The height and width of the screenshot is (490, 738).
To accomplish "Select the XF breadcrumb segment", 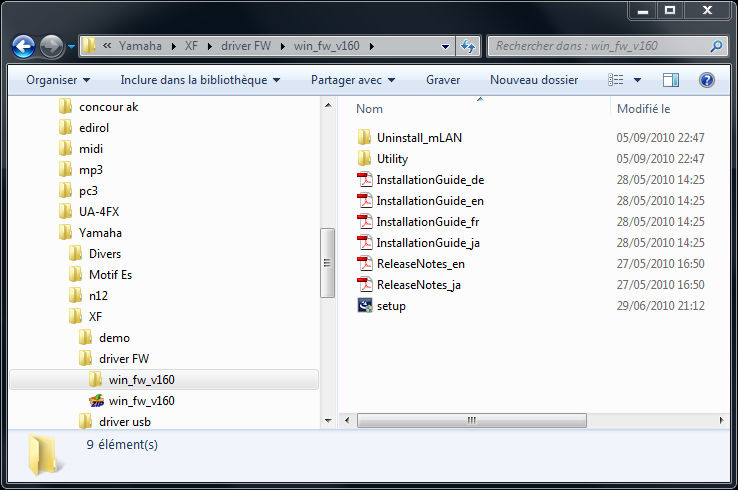I will pos(191,46).
